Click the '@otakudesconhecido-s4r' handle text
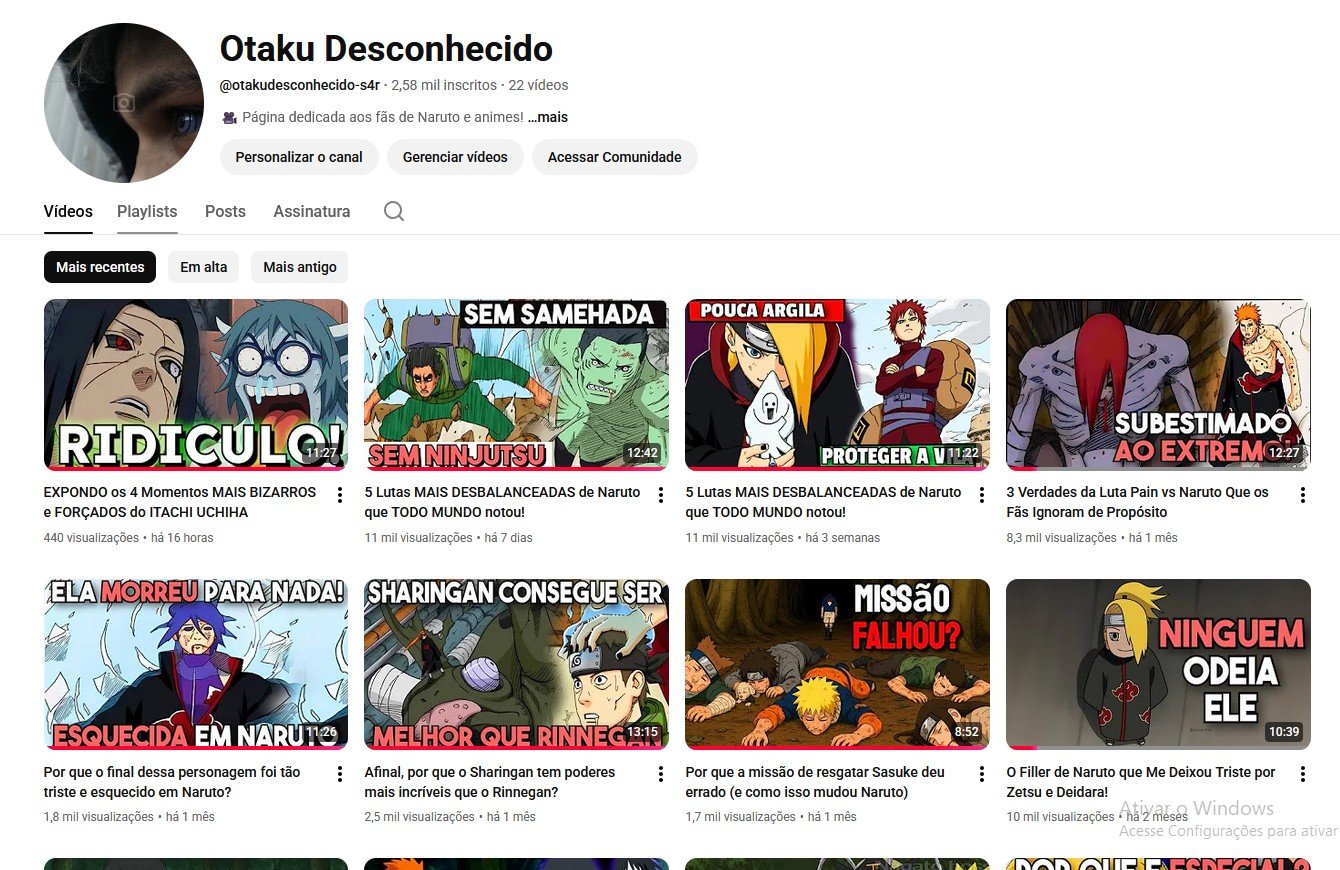This screenshot has height=870, width=1340. click(x=300, y=85)
